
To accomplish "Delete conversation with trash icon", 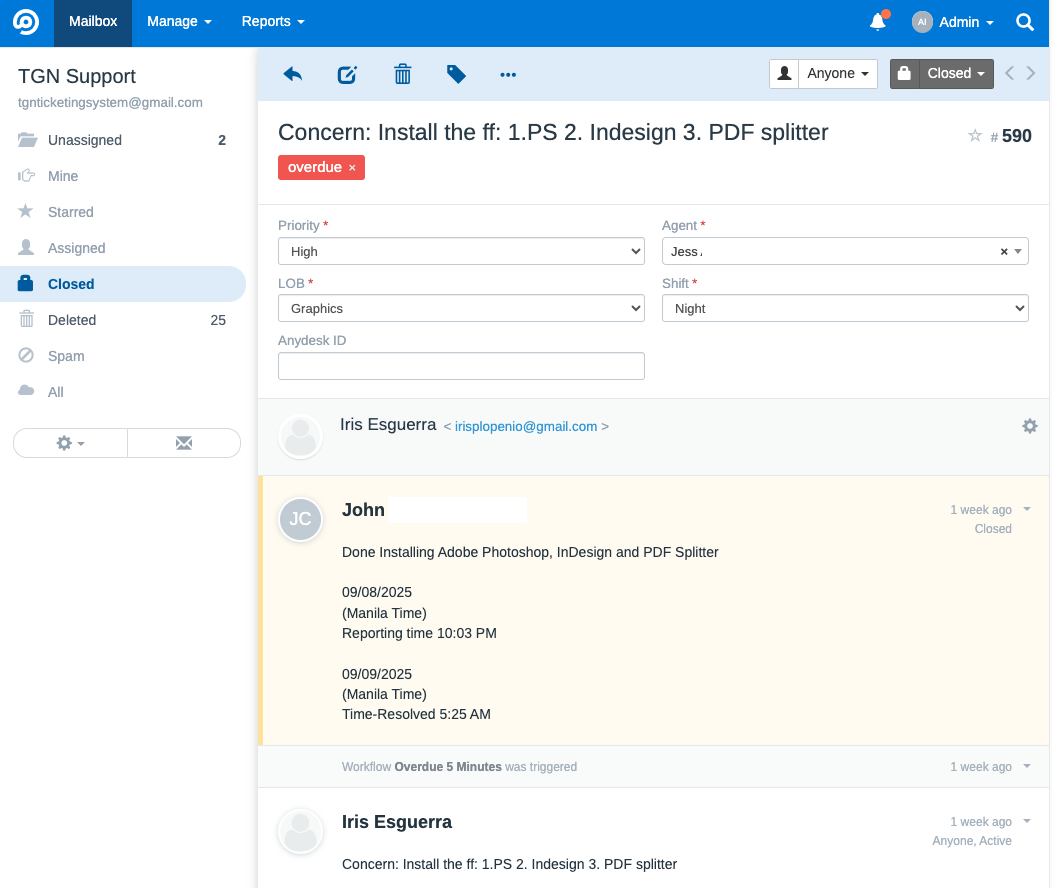I will pyautogui.click(x=402, y=74).
